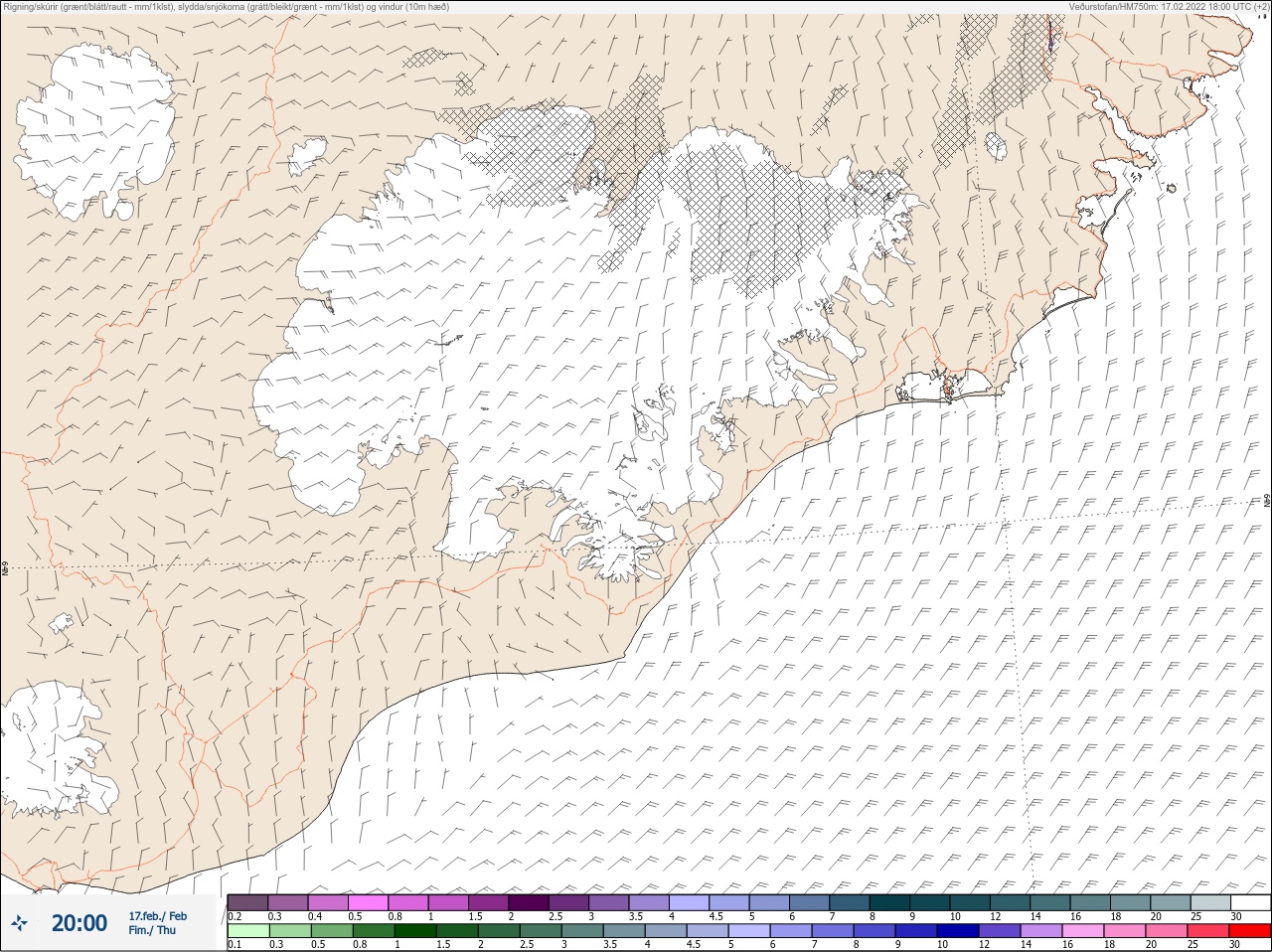The width and height of the screenshot is (1272, 952).
Task: Select the lavender 4 swatch in top legend row
Action: [x=689, y=902]
